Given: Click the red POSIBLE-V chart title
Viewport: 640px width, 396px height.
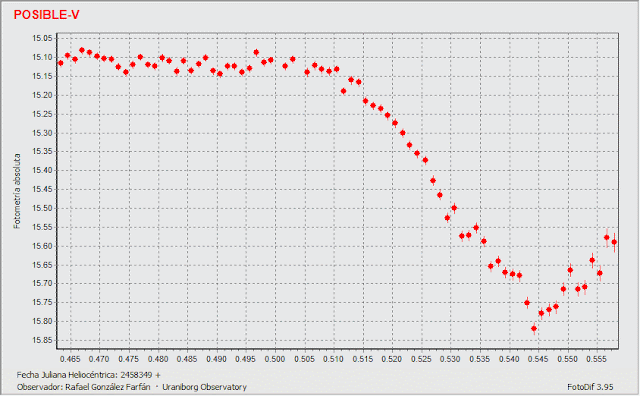Looking at the screenshot, I should coord(47,15).
